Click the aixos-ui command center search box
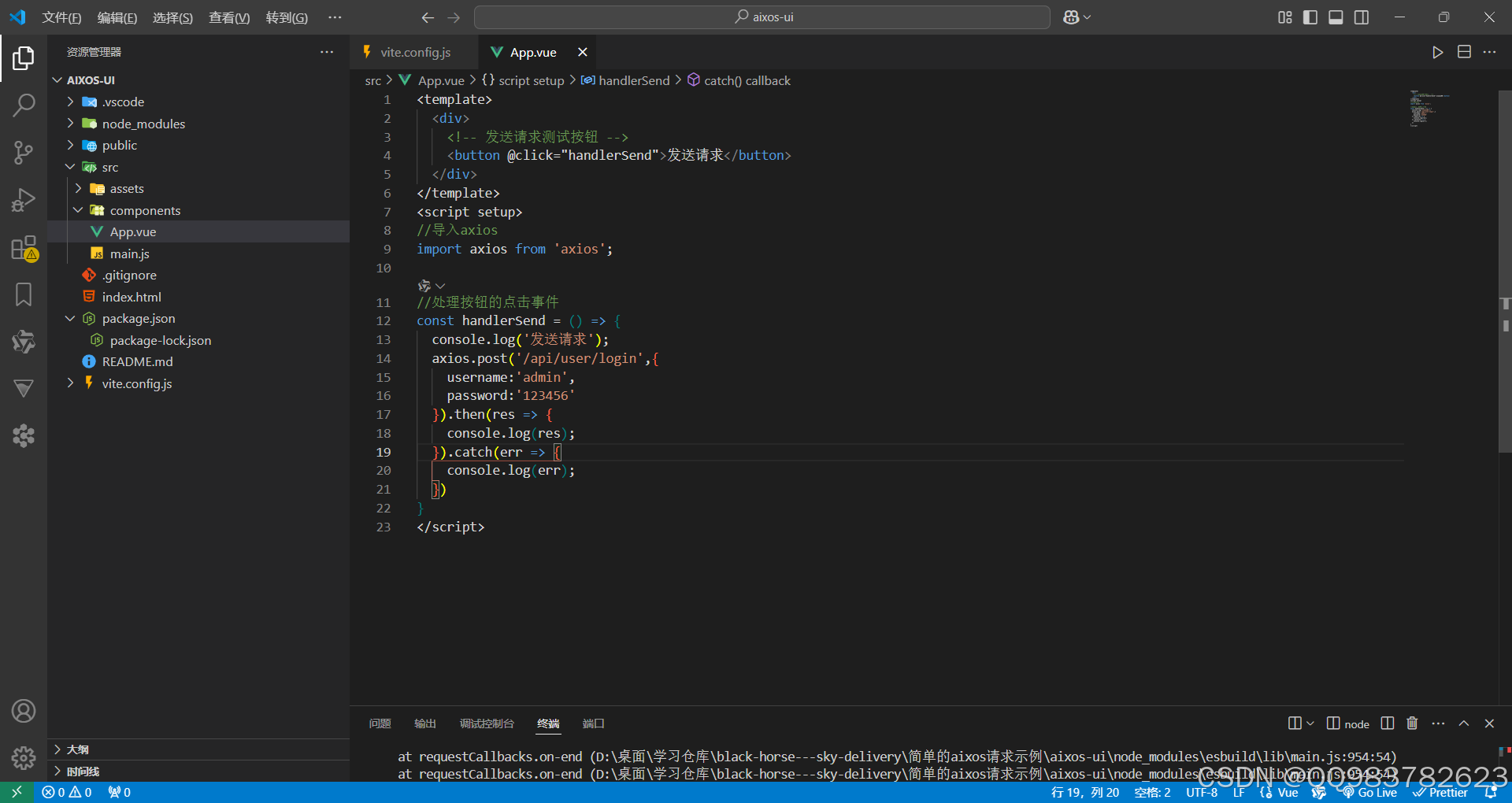The image size is (1512, 803). pyautogui.click(x=762, y=17)
